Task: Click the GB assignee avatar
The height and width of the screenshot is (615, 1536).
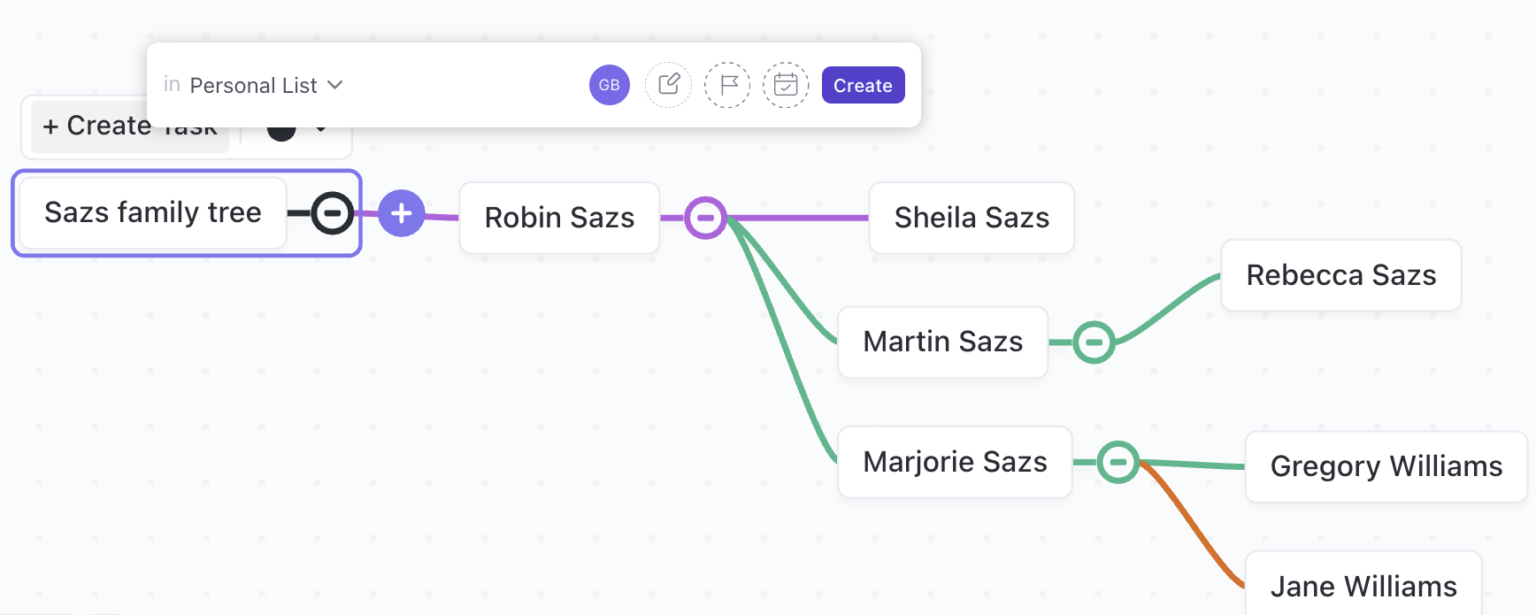Action: pyautogui.click(x=609, y=85)
